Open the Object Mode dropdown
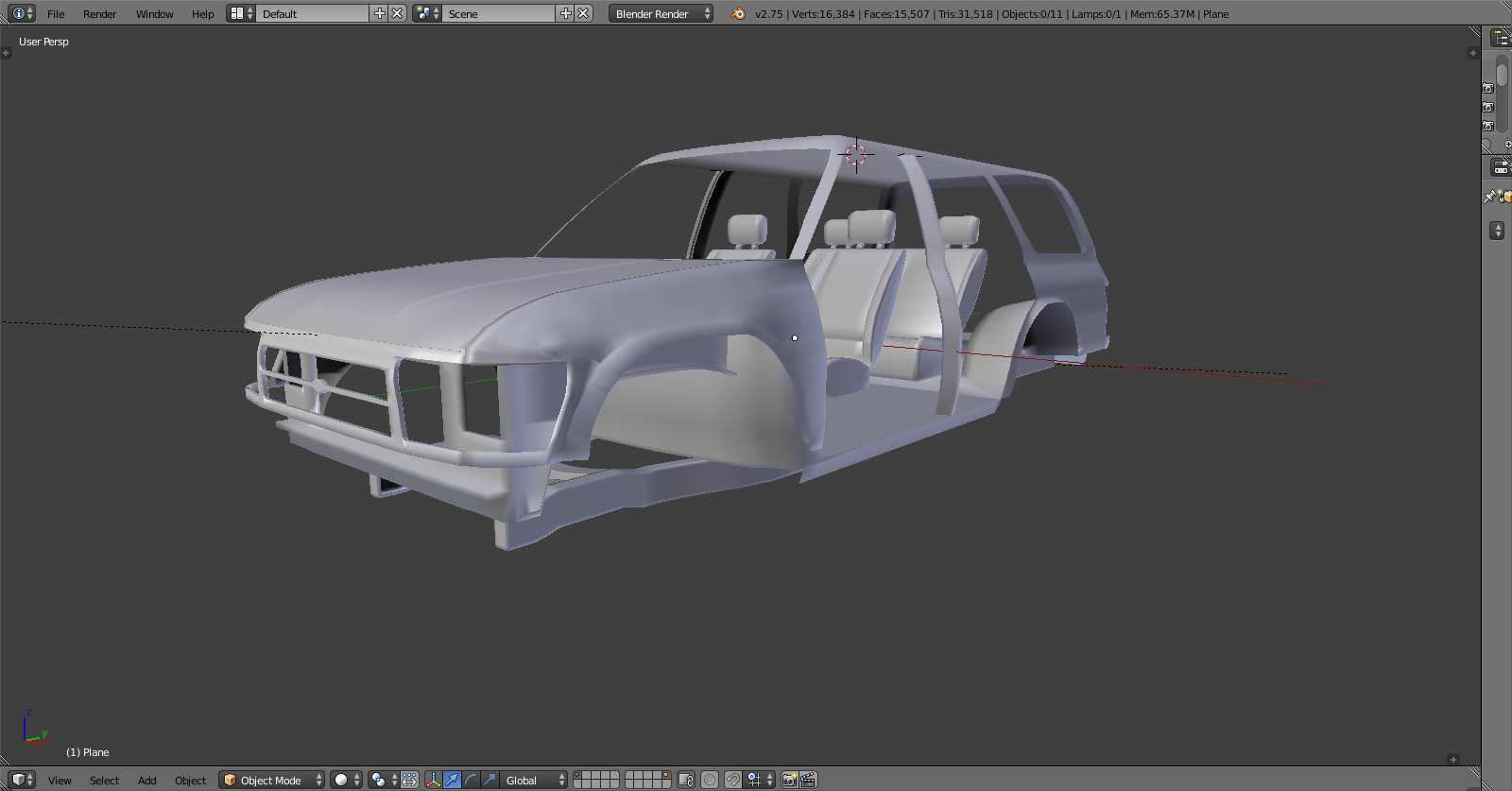This screenshot has height=791, width=1512. click(271, 780)
